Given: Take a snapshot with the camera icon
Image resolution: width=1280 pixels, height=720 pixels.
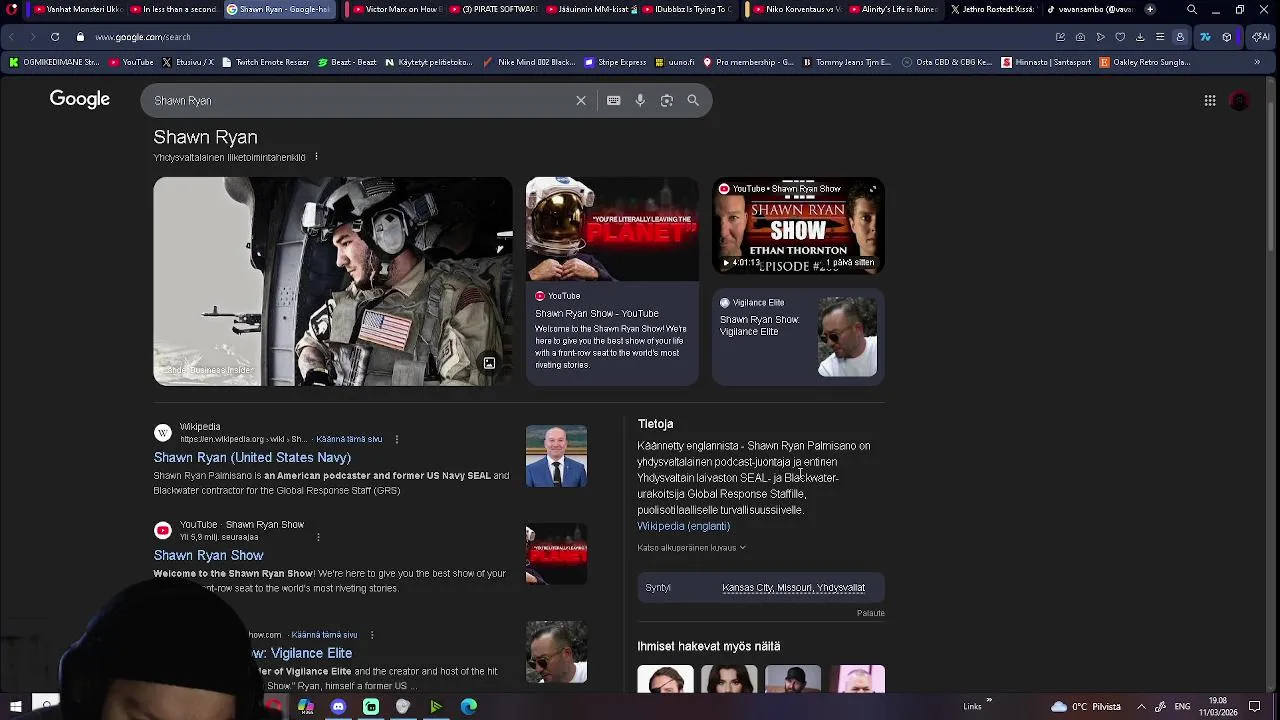Looking at the screenshot, I should pyautogui.click(x=1080, y=37).
